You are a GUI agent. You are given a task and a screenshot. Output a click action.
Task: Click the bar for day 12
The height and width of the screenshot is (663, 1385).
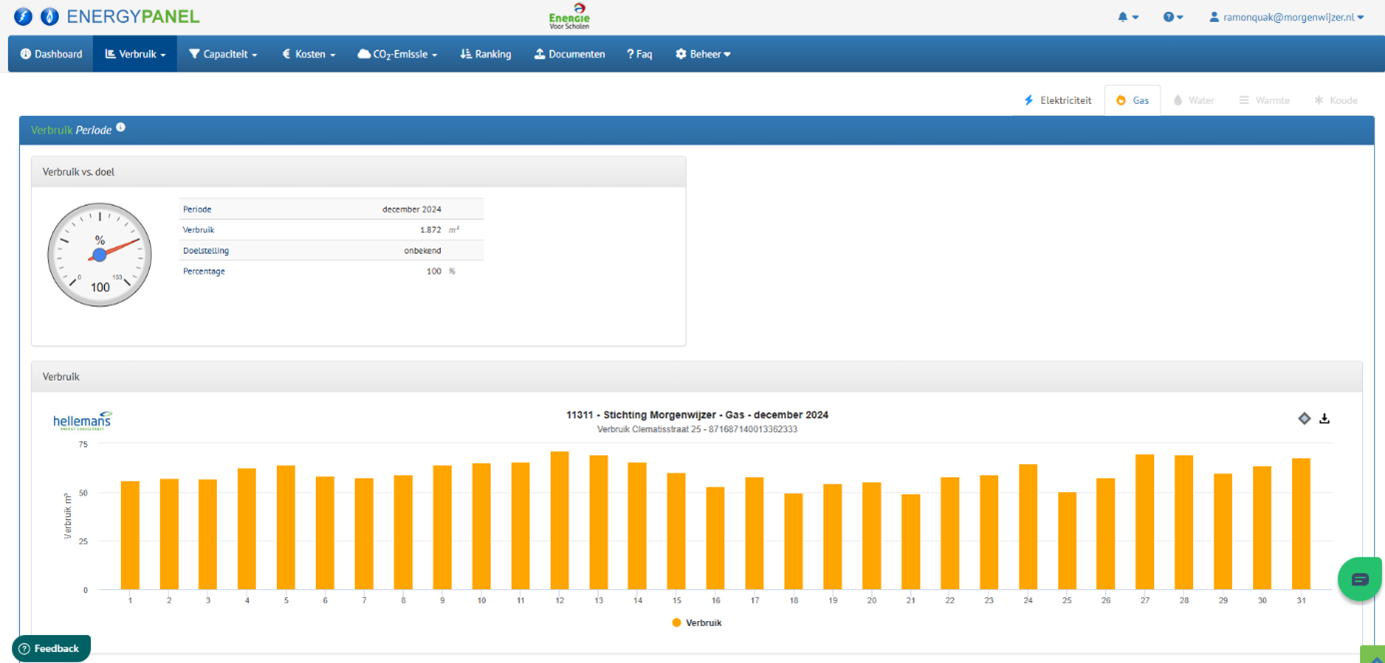click(560, 520)
